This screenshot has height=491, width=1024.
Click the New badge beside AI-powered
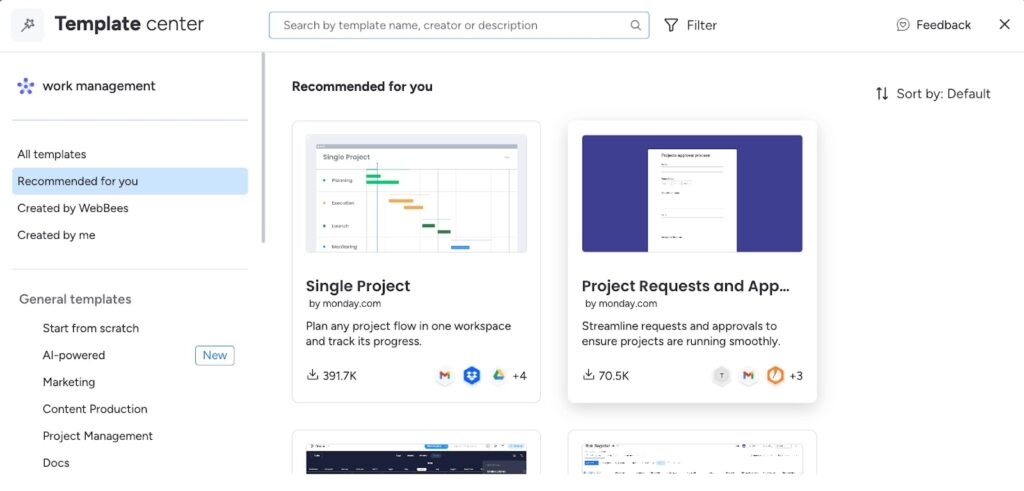coord(215,355)
